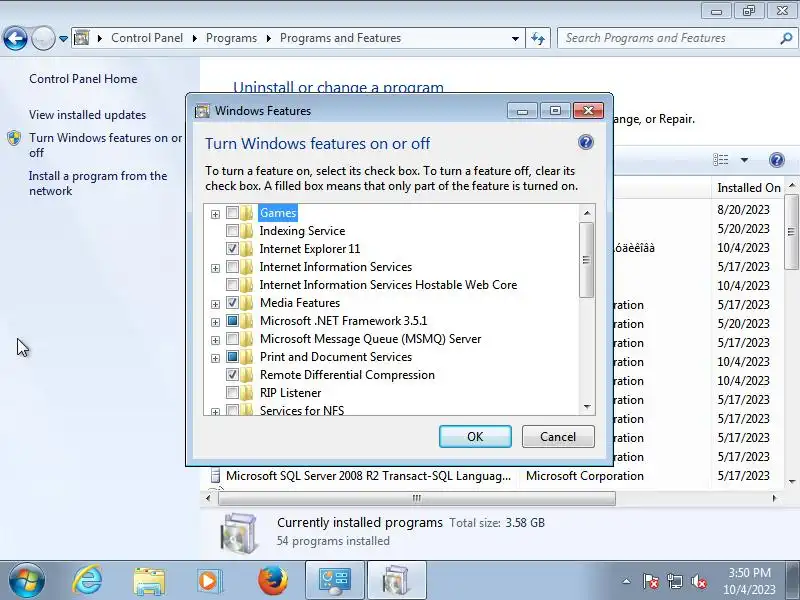The width and height of the screenshot is (800, 600).
Task: Toggle Microsoft .NET Framework 3.5.1 checkbox
Action: (232, 321)
